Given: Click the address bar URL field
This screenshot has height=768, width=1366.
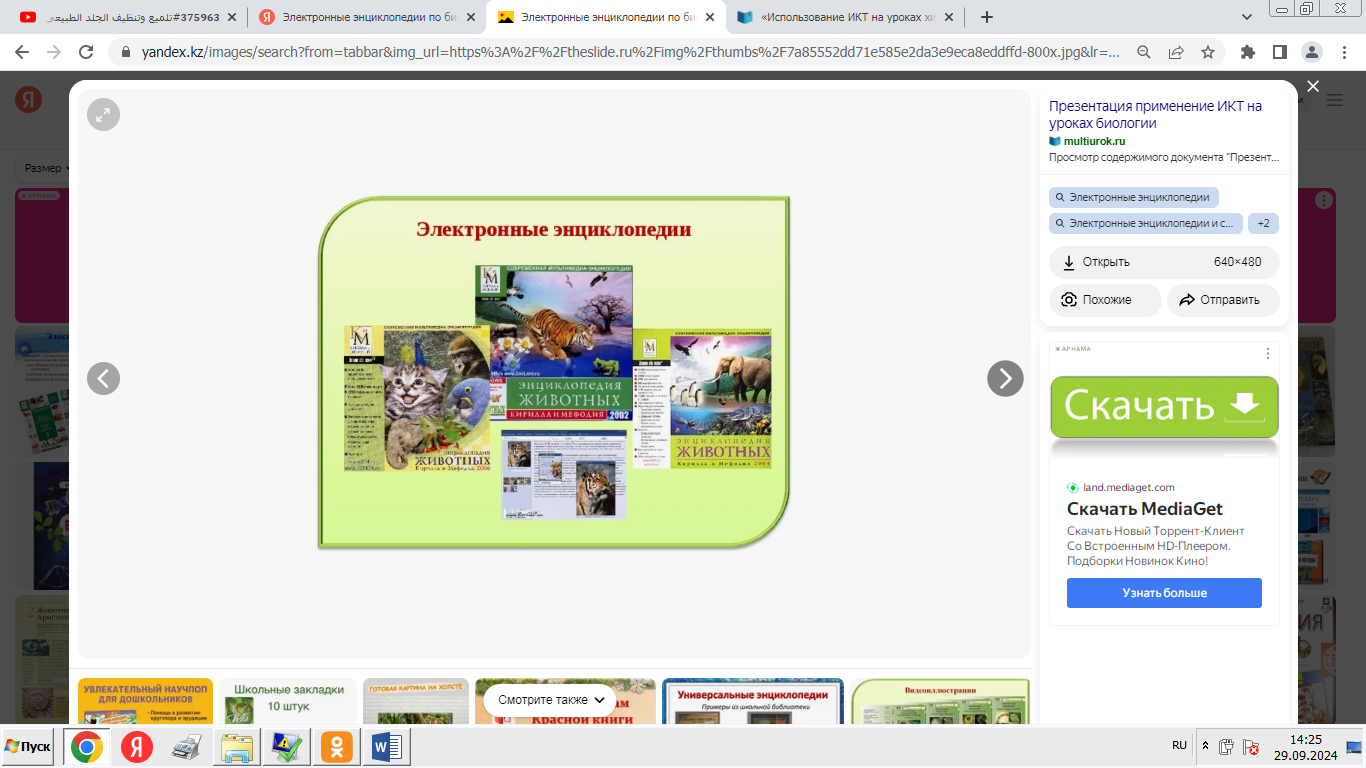Looking at the screenshot, I should click(630, 52).
